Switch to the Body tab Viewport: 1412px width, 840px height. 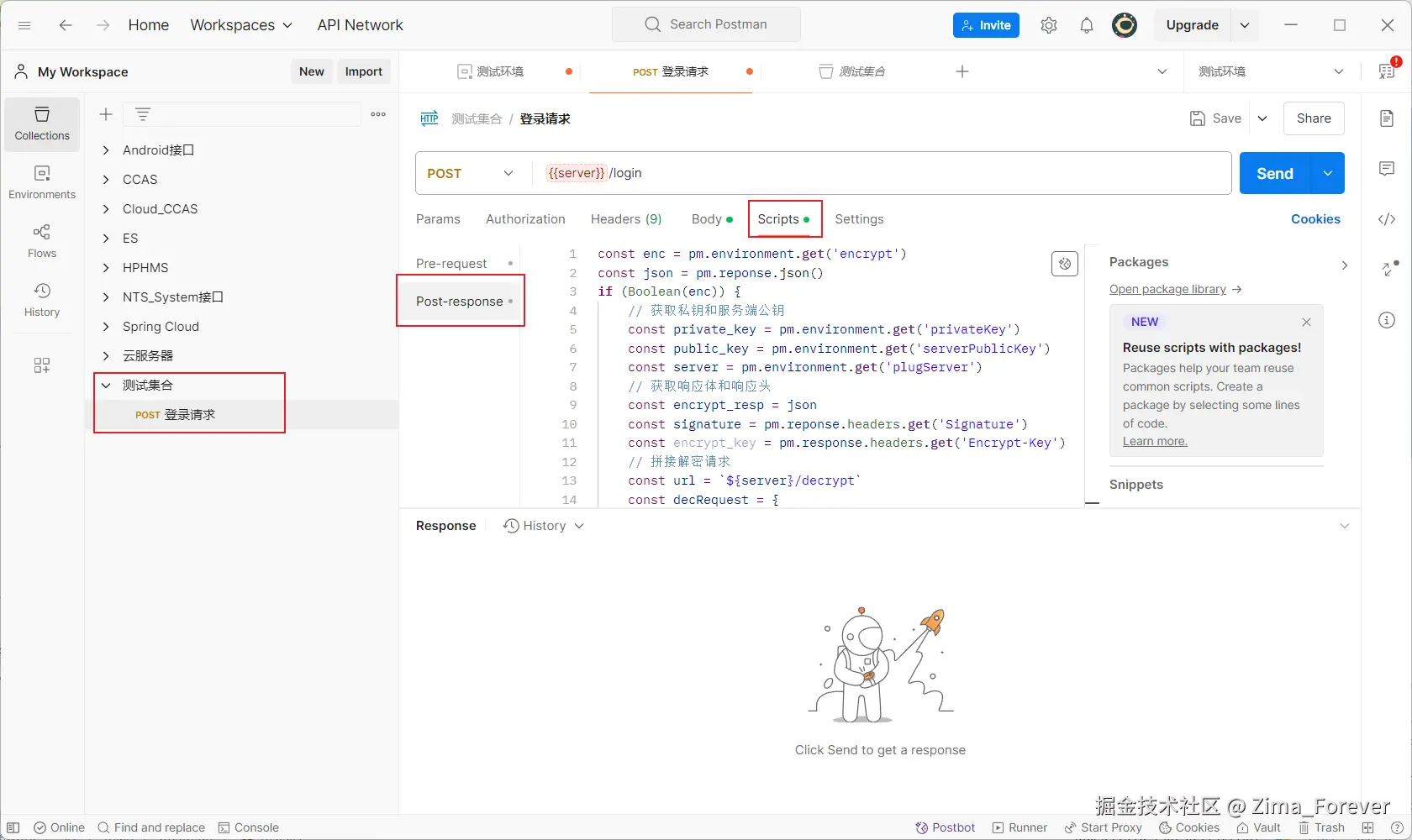pyautogui.click(x=712, y=219)
